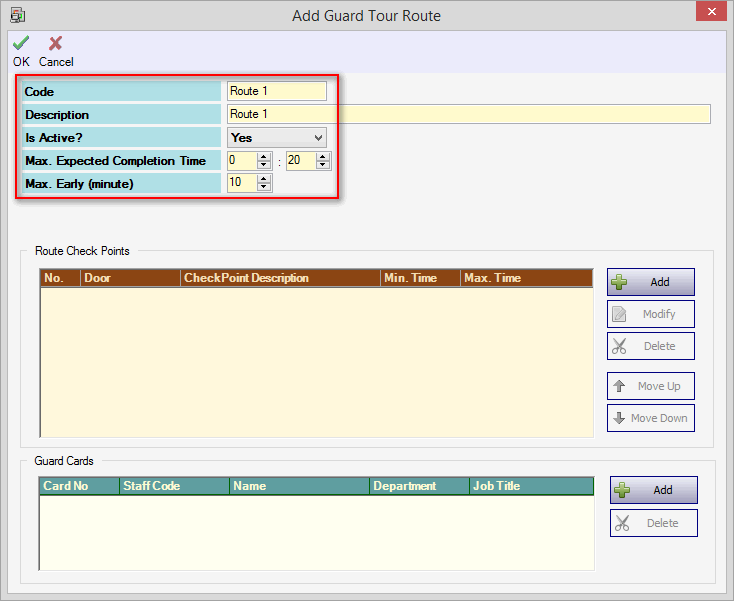This screenshot has height=601, width=734.
Task: Click the Staff Code column header
Action: (x=174, y=486)
